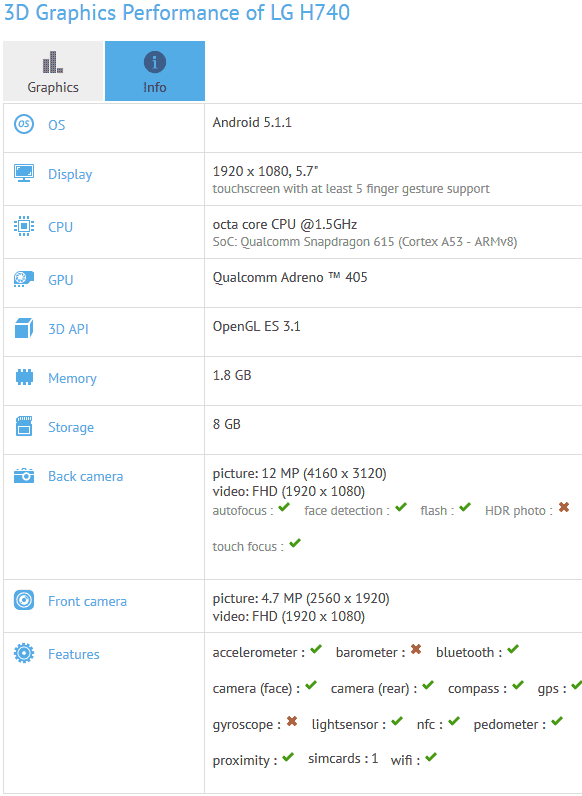Click the bar chart icon on the Graphics tab
Screen dimensions: 582x796
point(53,62)
